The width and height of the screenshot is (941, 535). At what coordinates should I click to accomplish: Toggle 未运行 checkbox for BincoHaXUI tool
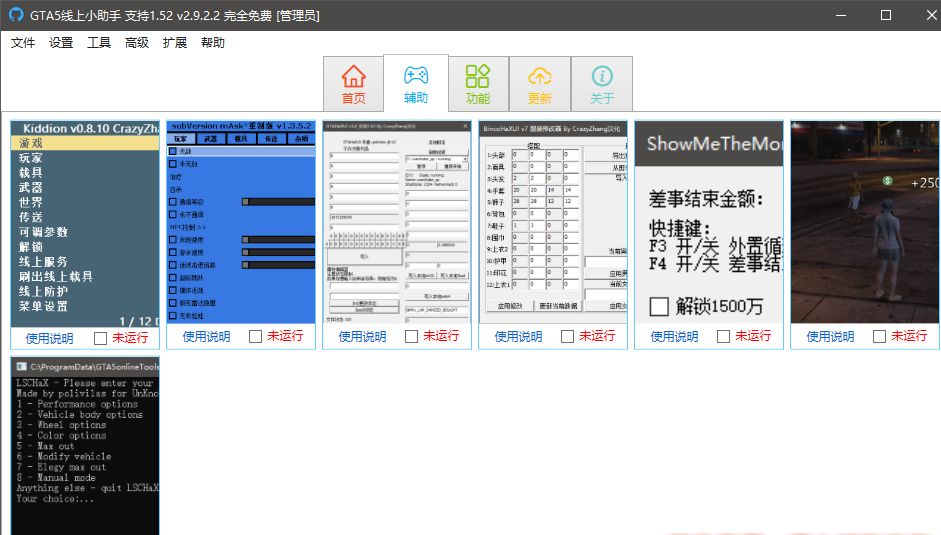(x=568, y=337)
